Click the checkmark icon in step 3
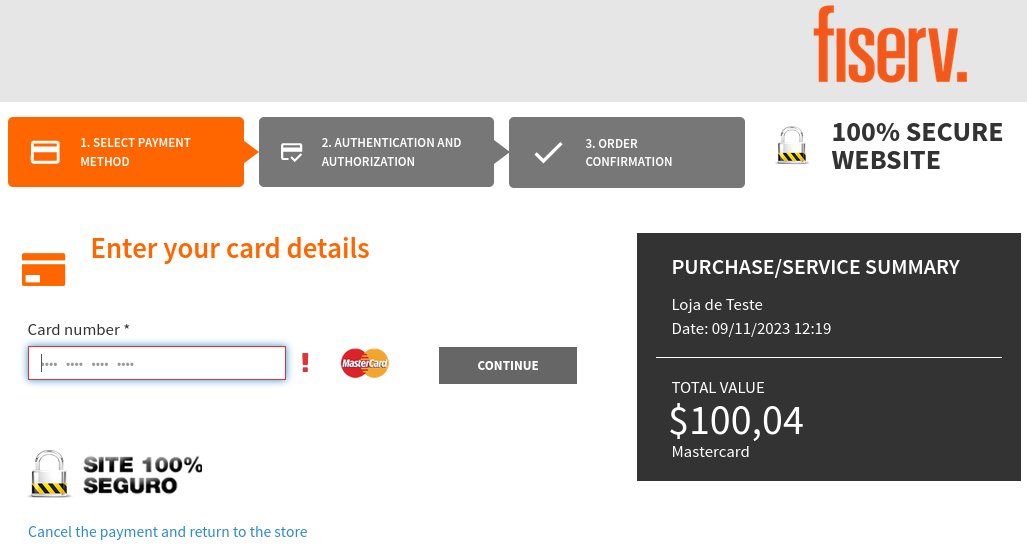 pyautogui.click(x=548, y=152)
